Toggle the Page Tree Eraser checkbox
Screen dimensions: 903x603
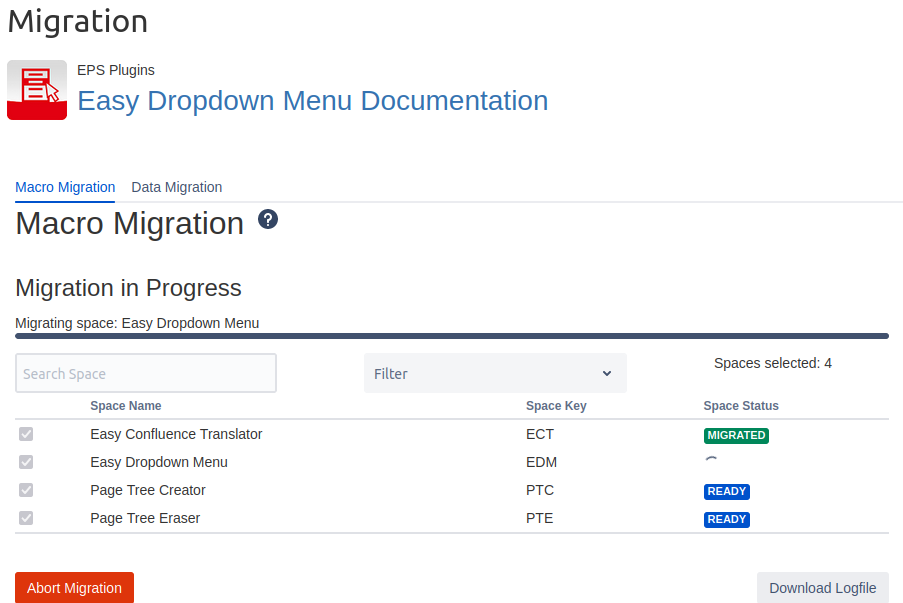pyautogui.click(x=26, y=518)
